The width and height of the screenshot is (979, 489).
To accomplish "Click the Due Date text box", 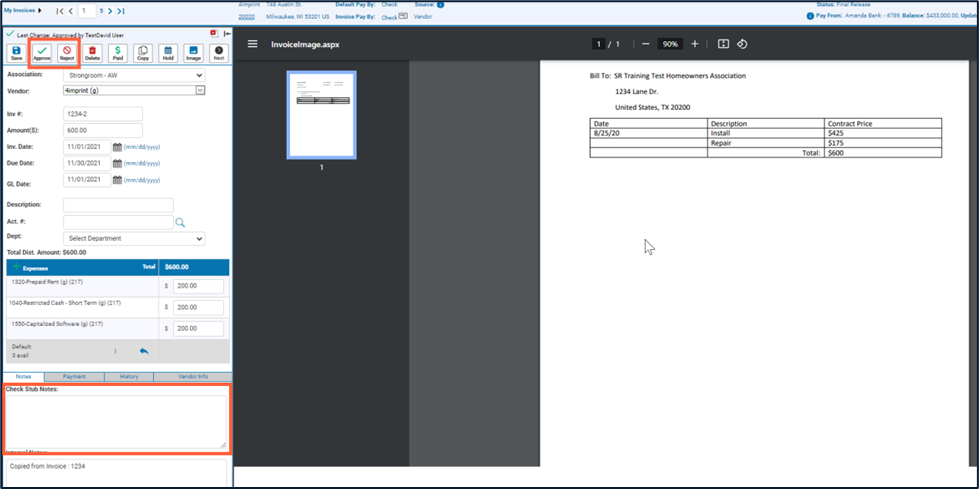I will 87,163.
